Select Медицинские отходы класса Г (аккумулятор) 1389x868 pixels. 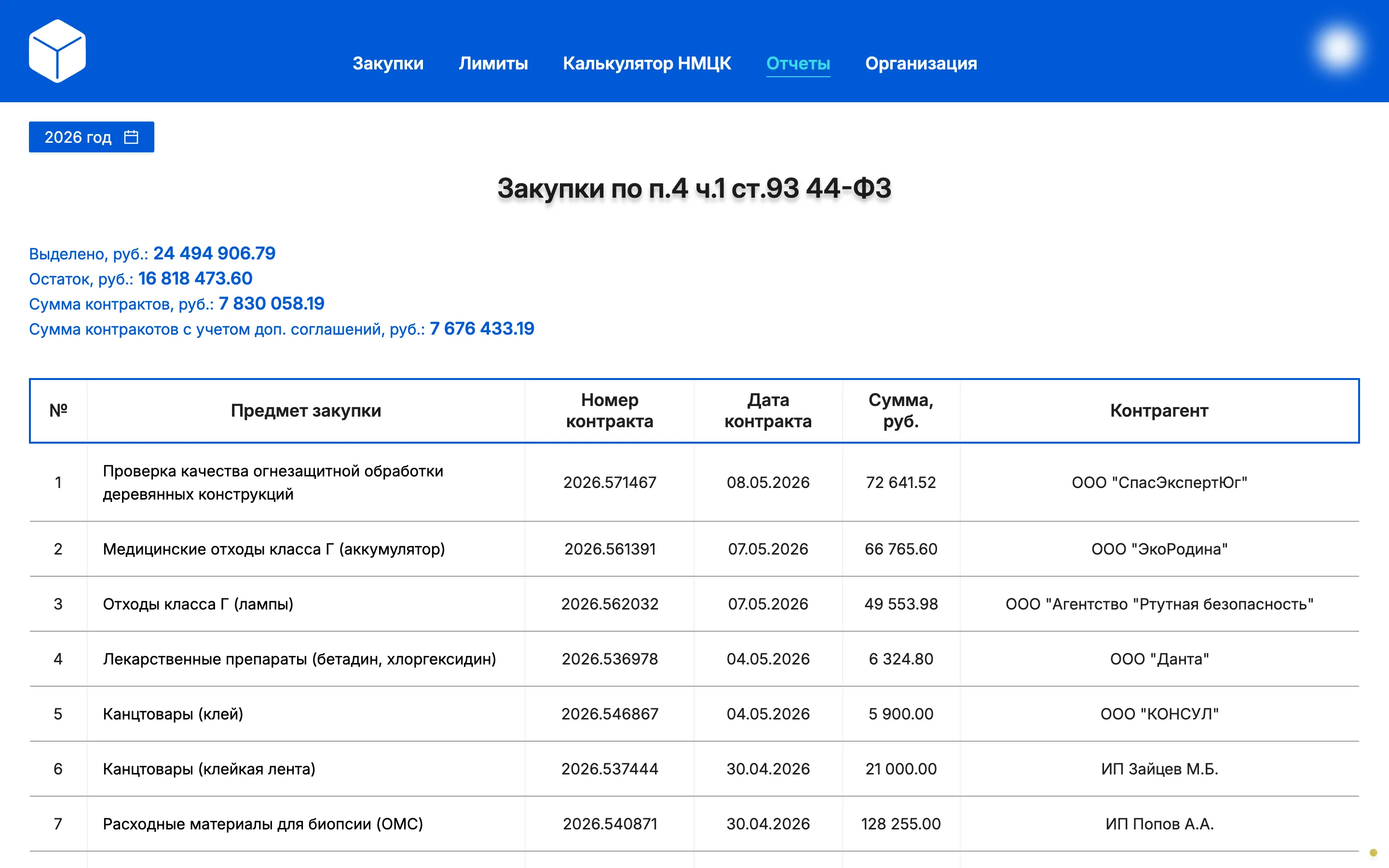[x=274, y=549]
